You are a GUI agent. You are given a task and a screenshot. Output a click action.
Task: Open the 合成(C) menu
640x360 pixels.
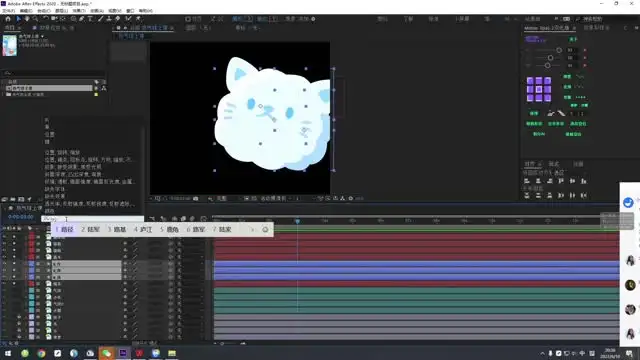[44, 11]
